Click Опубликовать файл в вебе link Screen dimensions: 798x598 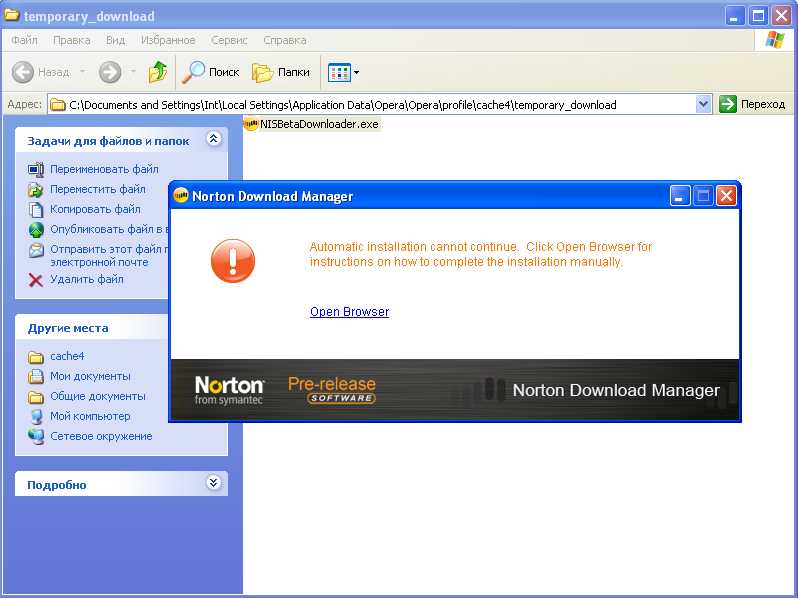109,230
